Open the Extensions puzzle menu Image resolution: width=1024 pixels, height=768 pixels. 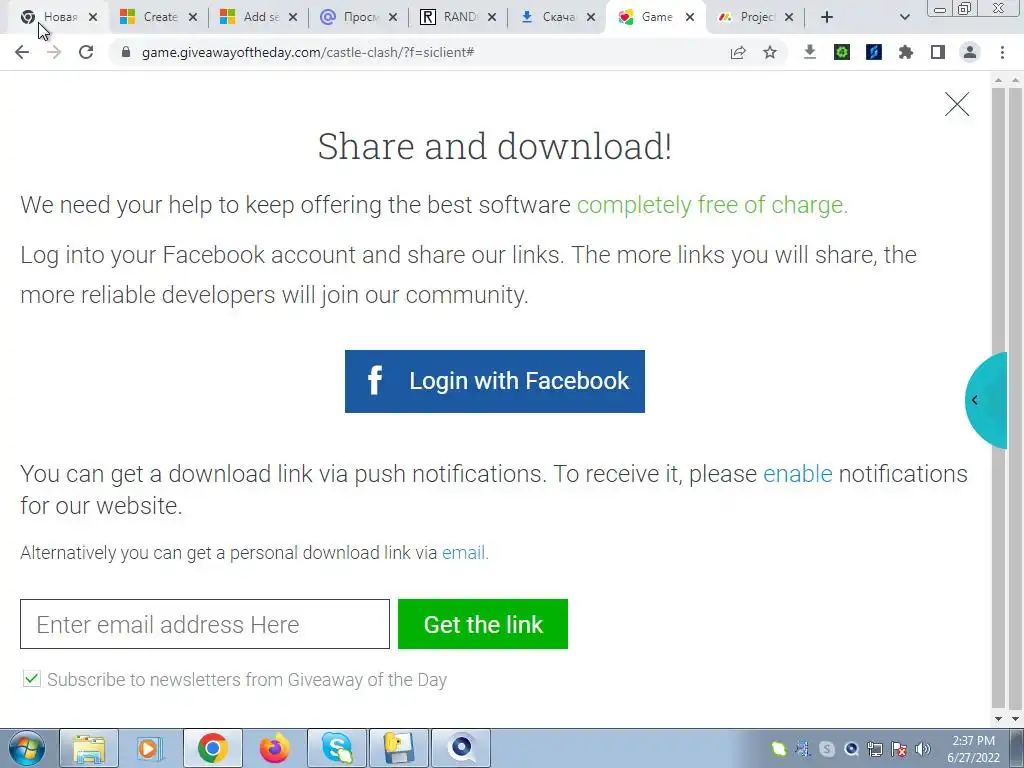point(906,52)
